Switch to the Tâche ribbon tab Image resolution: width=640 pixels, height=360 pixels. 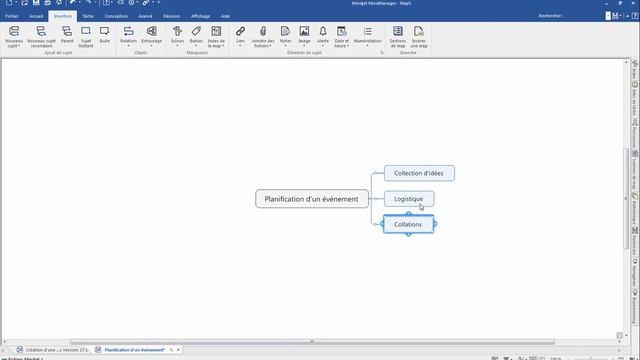(x=88, y=16)
